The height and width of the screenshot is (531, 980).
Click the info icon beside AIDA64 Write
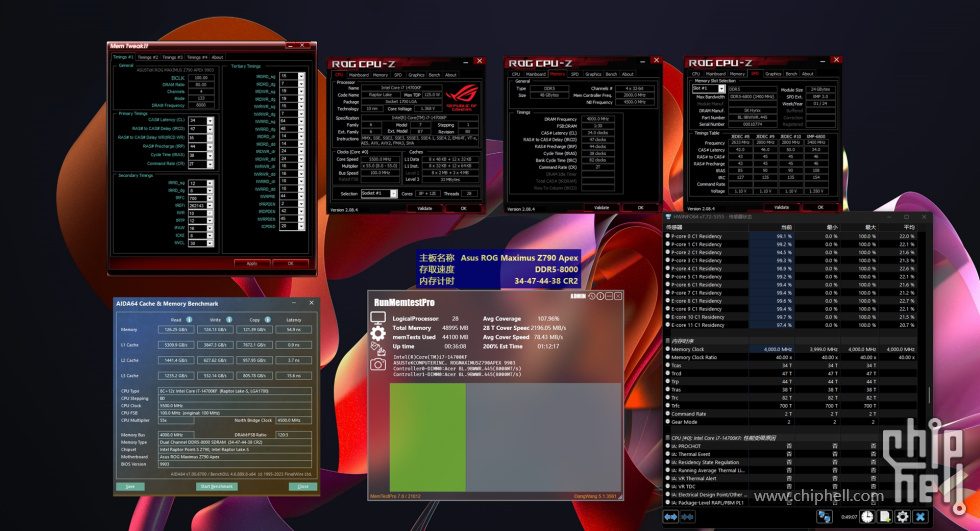pos(229,319)
